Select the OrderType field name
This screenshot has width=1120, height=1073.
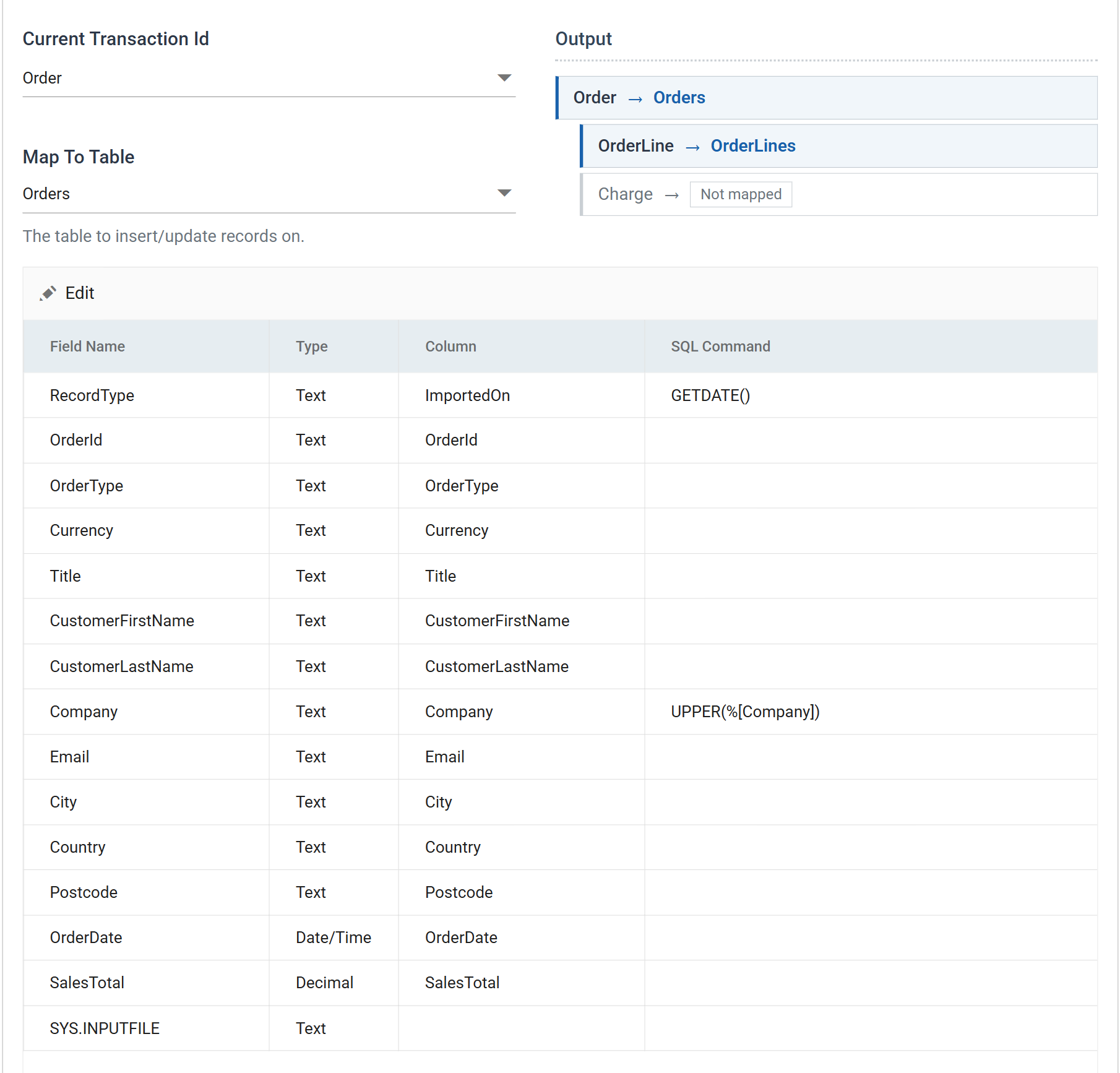(87, 486)
